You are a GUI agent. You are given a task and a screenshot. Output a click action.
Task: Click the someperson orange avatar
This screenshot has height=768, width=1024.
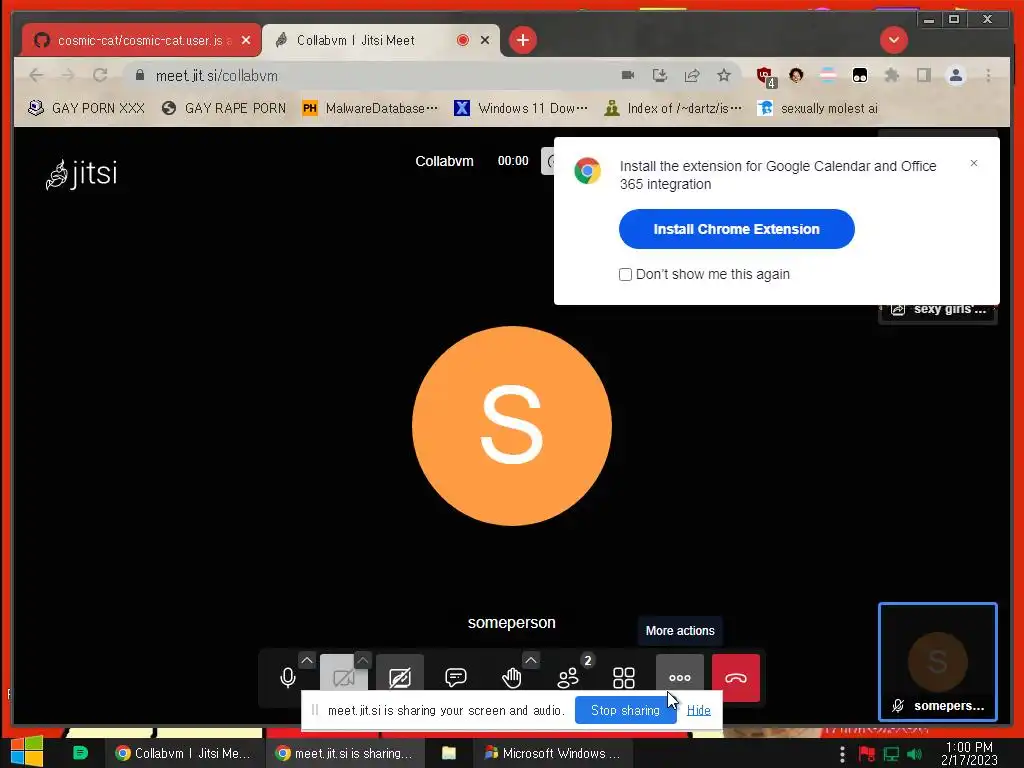(x=512, y=426)
